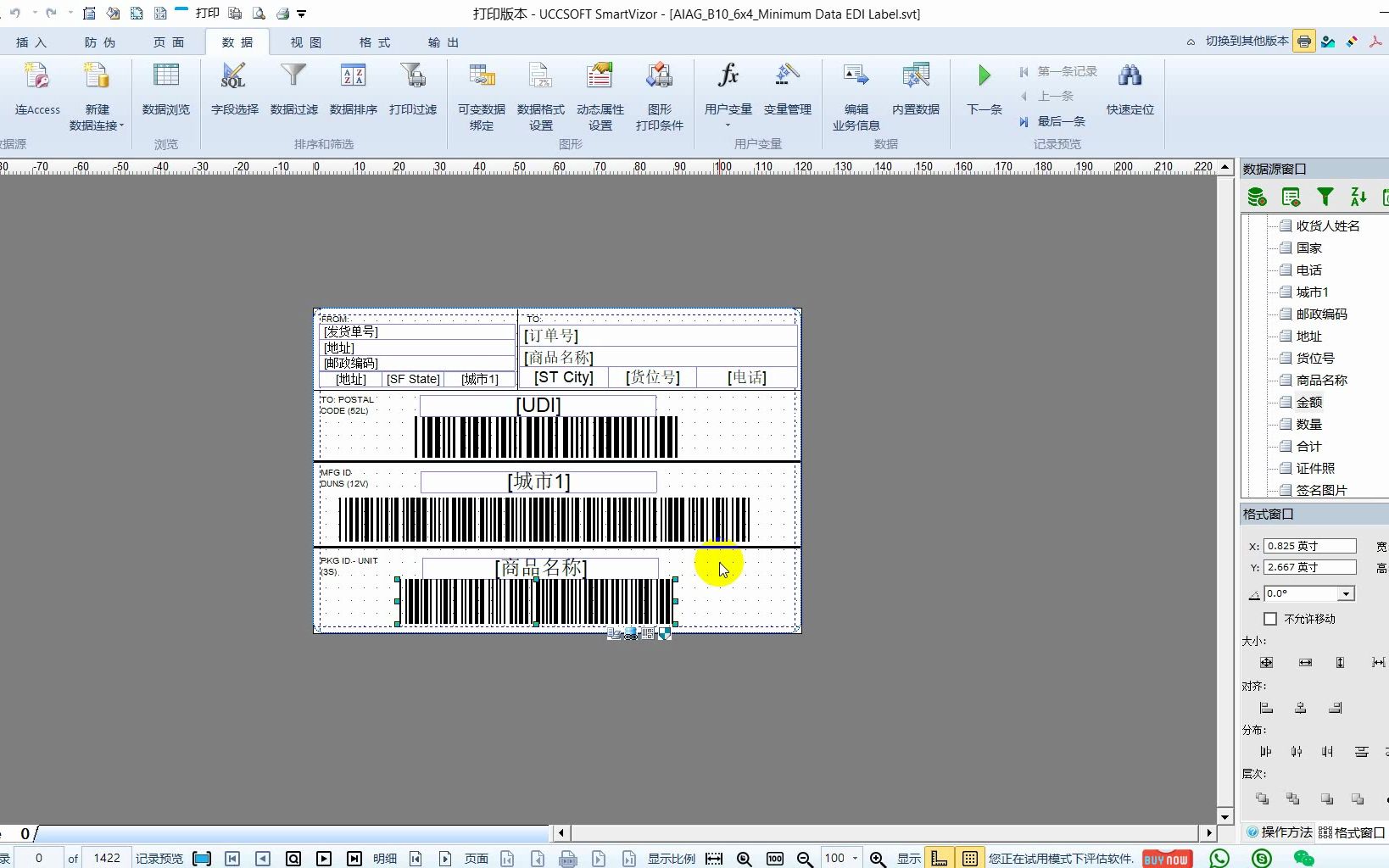Click the PDF export icon at top right
1389x868 pixels.
tap(1375, 41)
